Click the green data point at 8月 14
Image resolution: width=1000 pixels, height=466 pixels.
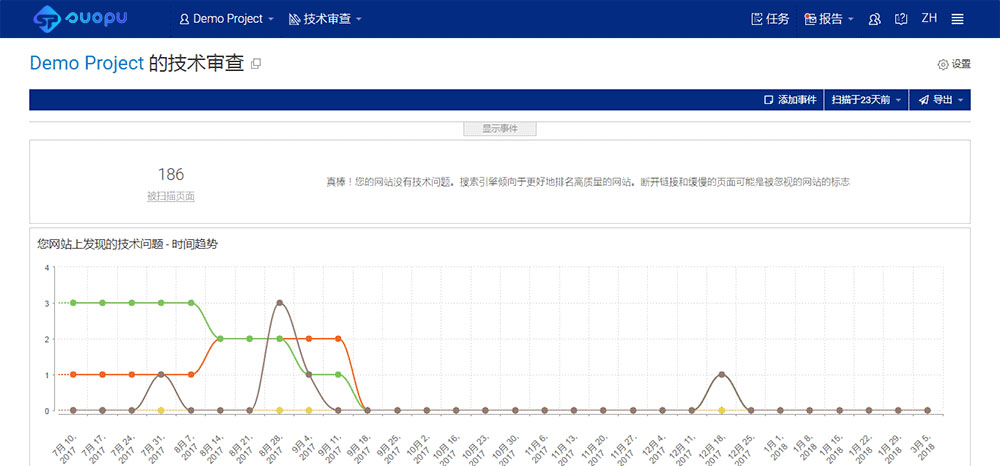[220, 339]
